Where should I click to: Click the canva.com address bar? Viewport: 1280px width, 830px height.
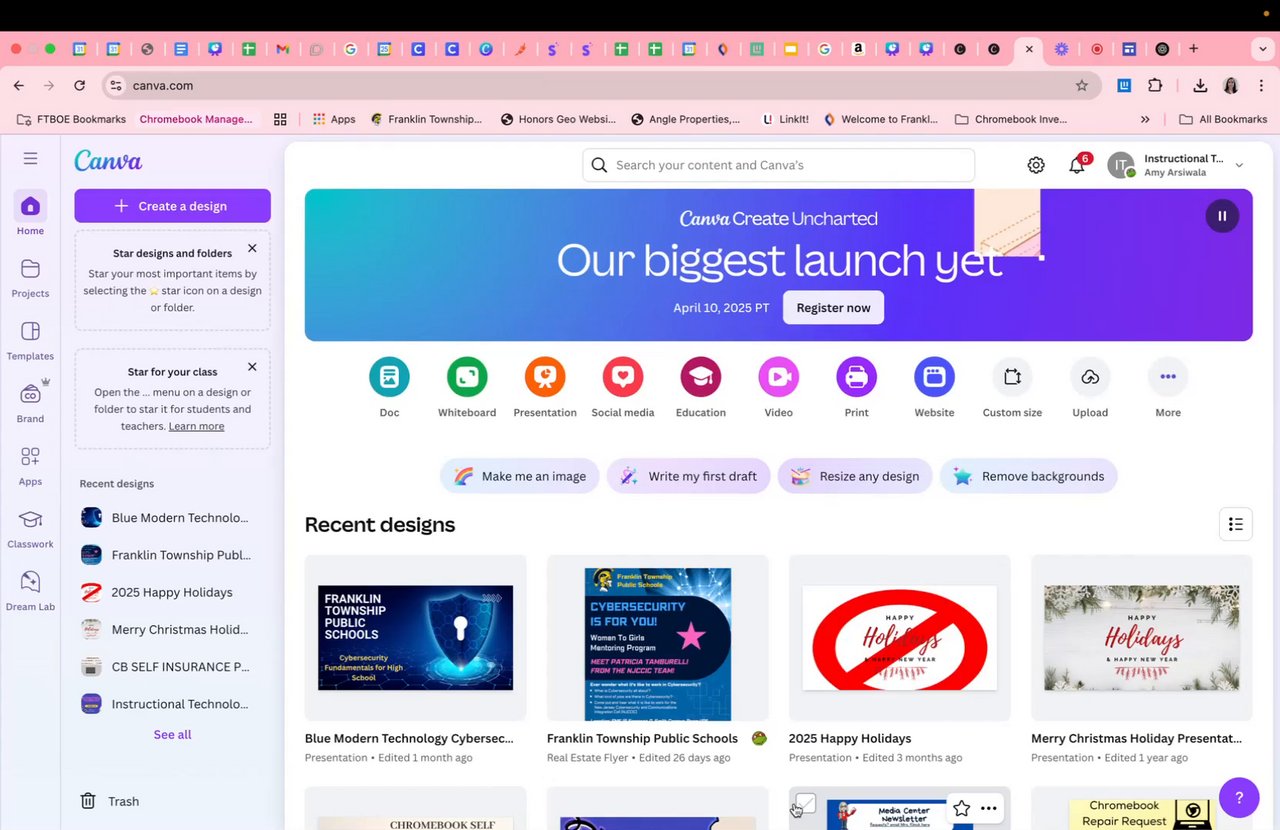click(600, 86)
